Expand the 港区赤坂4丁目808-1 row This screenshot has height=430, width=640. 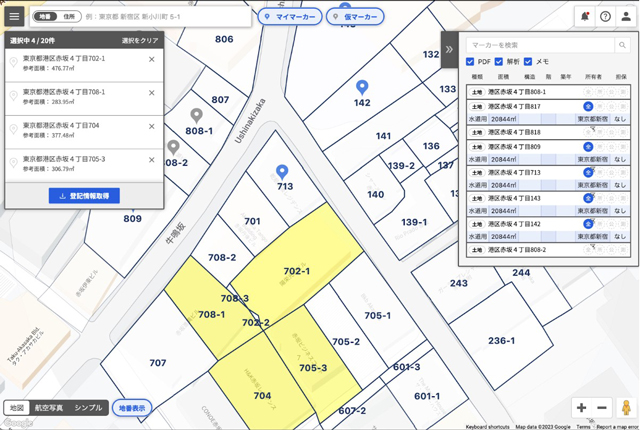click(x=548, y=92)
